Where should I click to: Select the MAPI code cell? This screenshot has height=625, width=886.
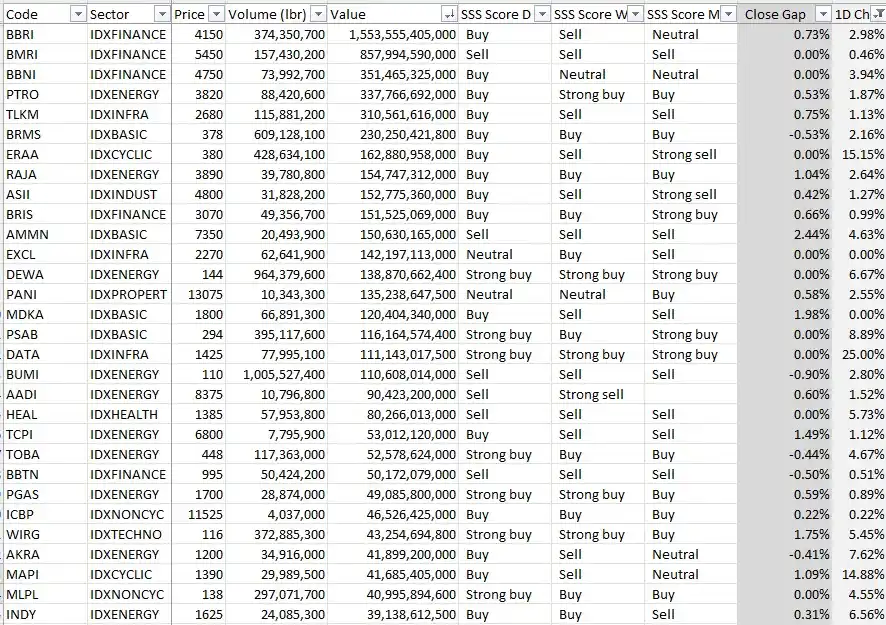click(x=45, y=575)
